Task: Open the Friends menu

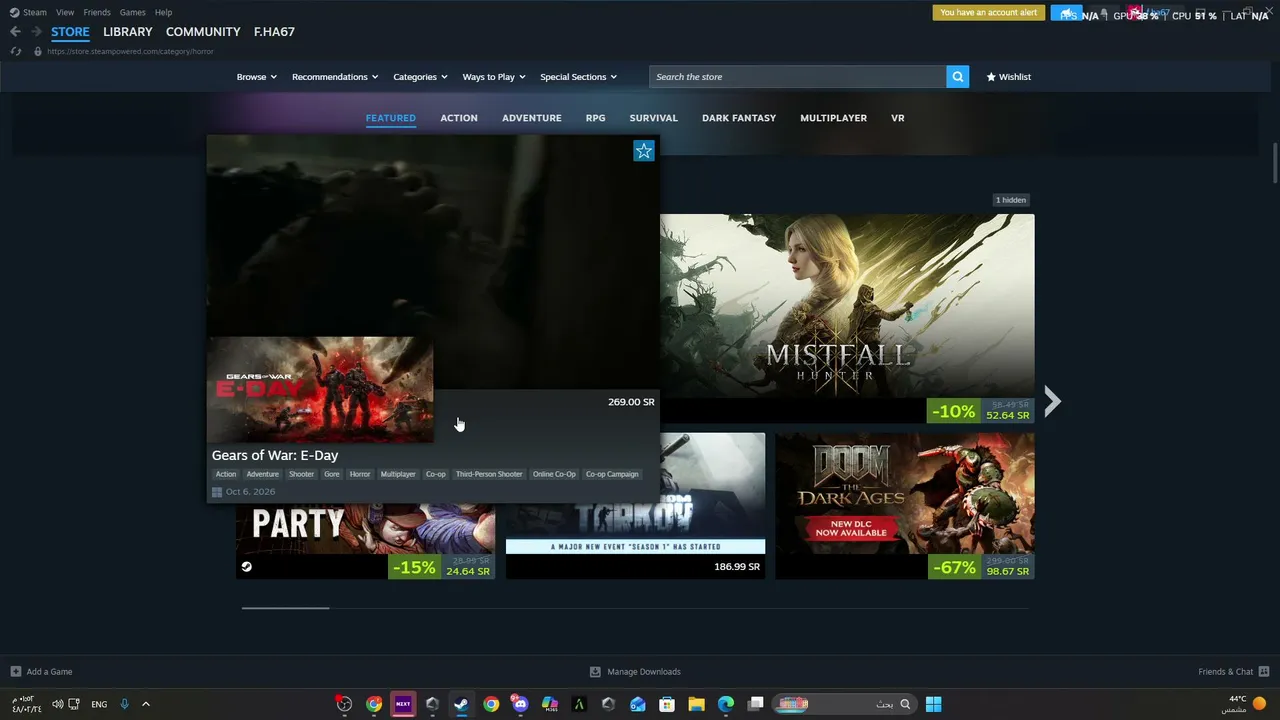Action: coord(97,12)
